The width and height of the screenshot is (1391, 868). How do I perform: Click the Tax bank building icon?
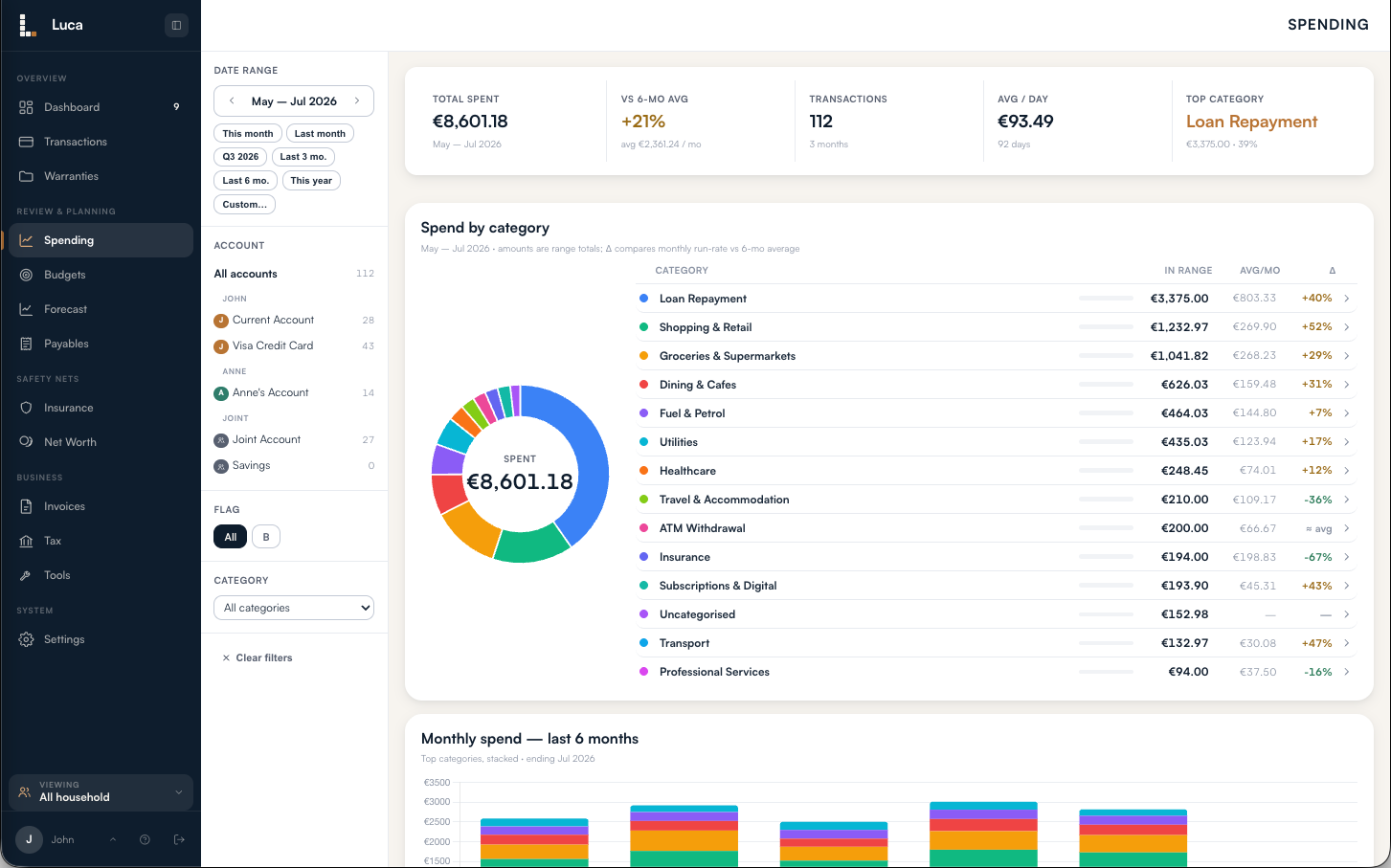(x=26, y=541)
